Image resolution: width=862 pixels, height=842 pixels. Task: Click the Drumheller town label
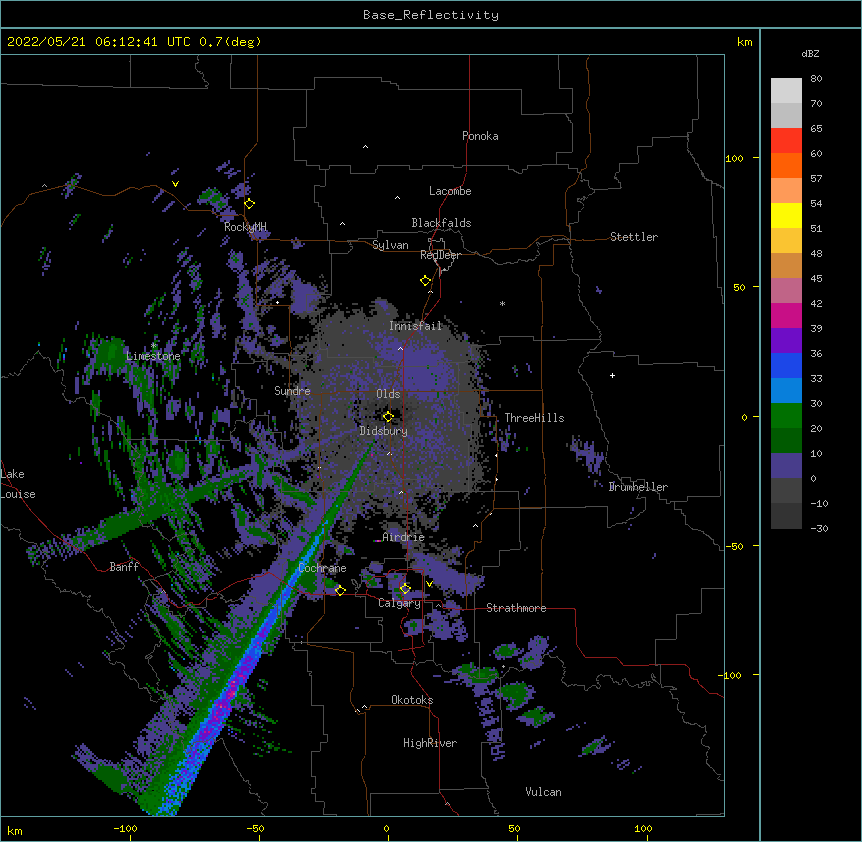pos(638,487)
